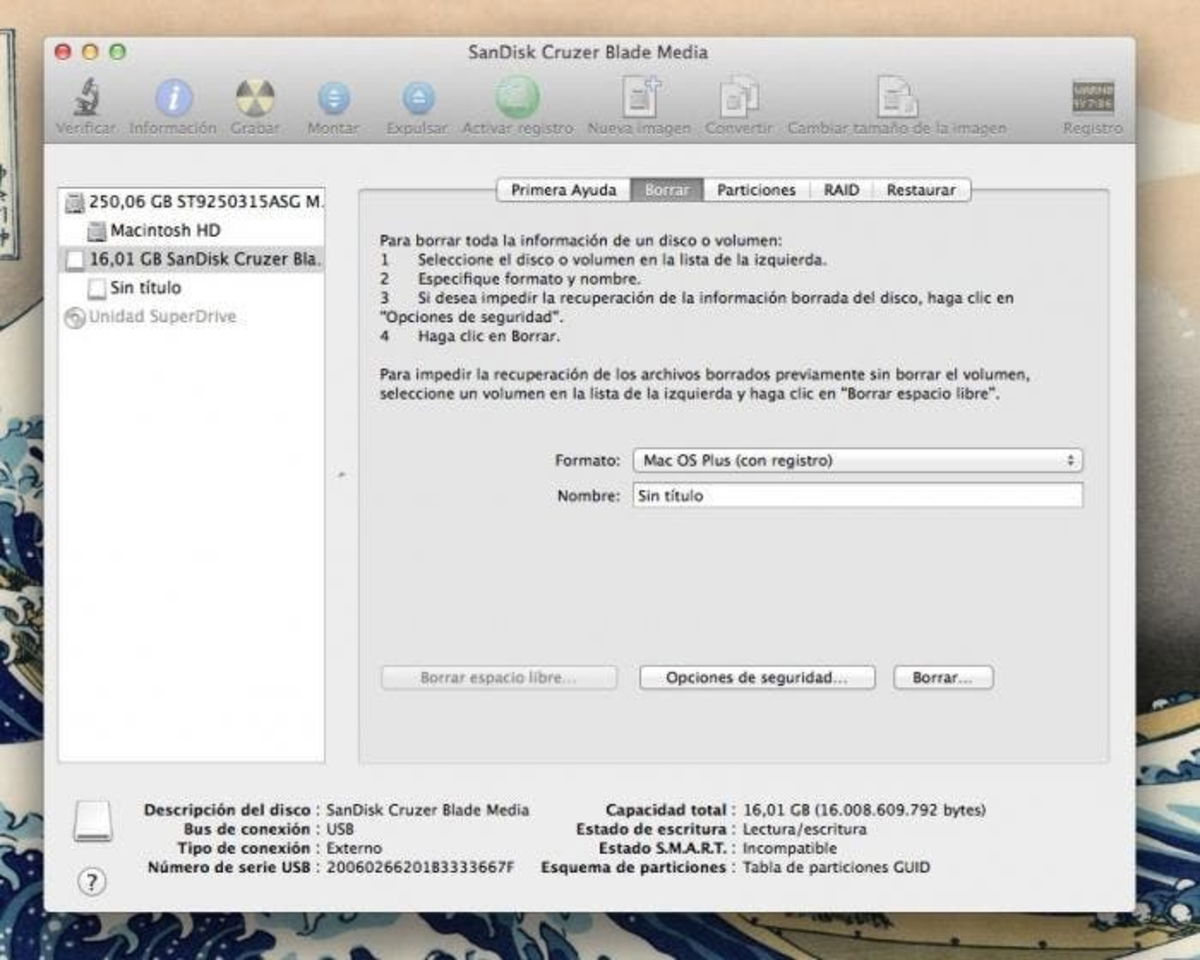Select the Montar toolbar icon

click(x=333, y=98)
